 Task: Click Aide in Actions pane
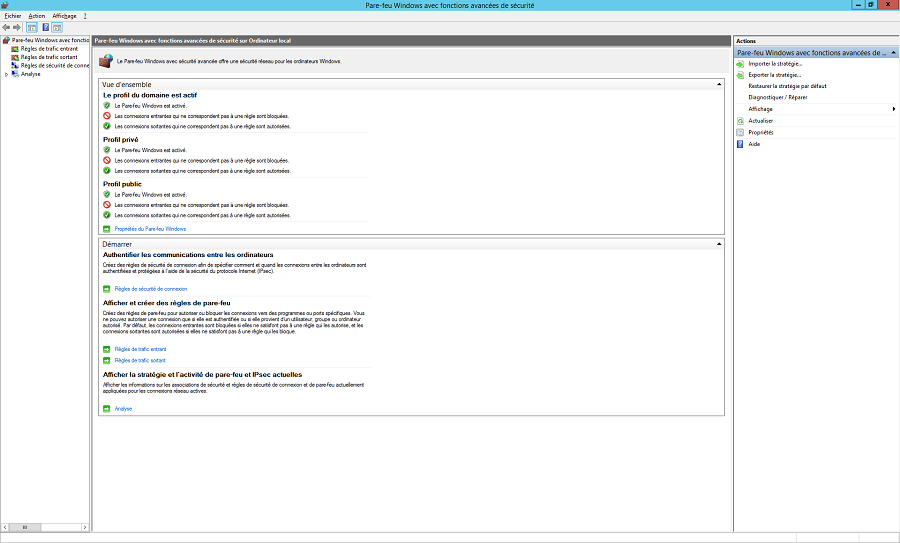point(754,144)
